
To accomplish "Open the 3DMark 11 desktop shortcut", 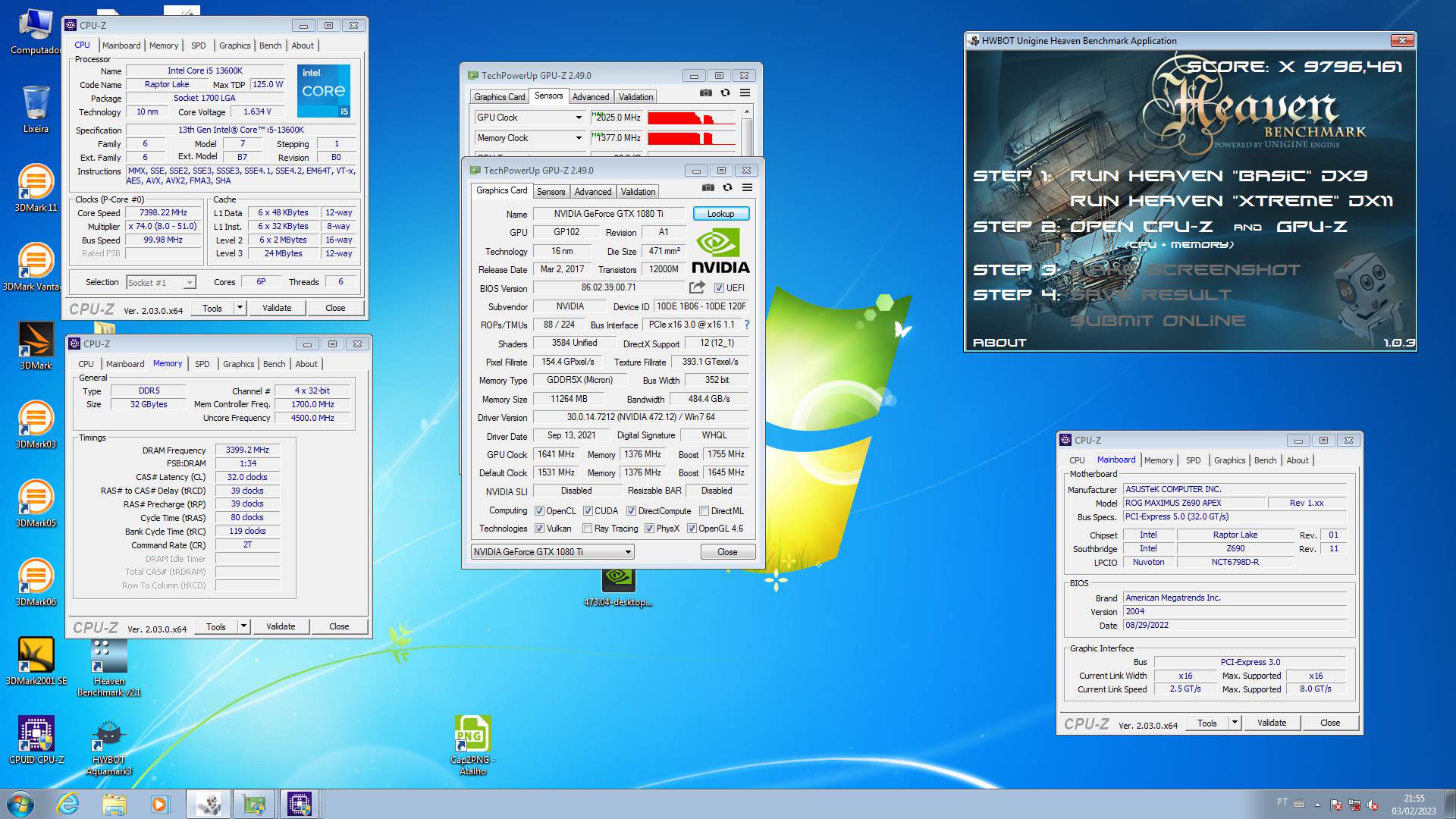I will click(x=36, y=188).
